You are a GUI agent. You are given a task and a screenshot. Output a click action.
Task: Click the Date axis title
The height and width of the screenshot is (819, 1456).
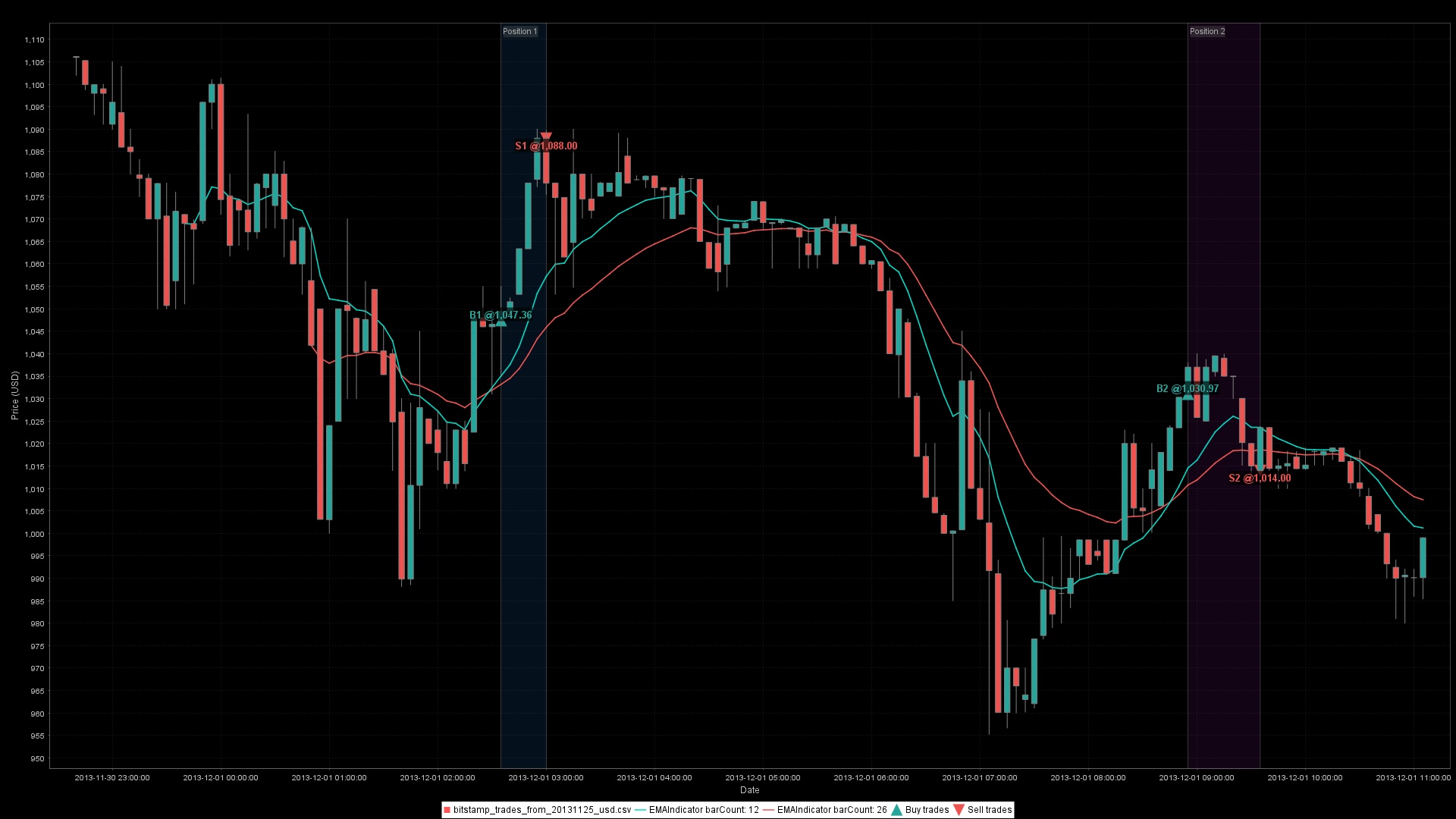(749, 790)
